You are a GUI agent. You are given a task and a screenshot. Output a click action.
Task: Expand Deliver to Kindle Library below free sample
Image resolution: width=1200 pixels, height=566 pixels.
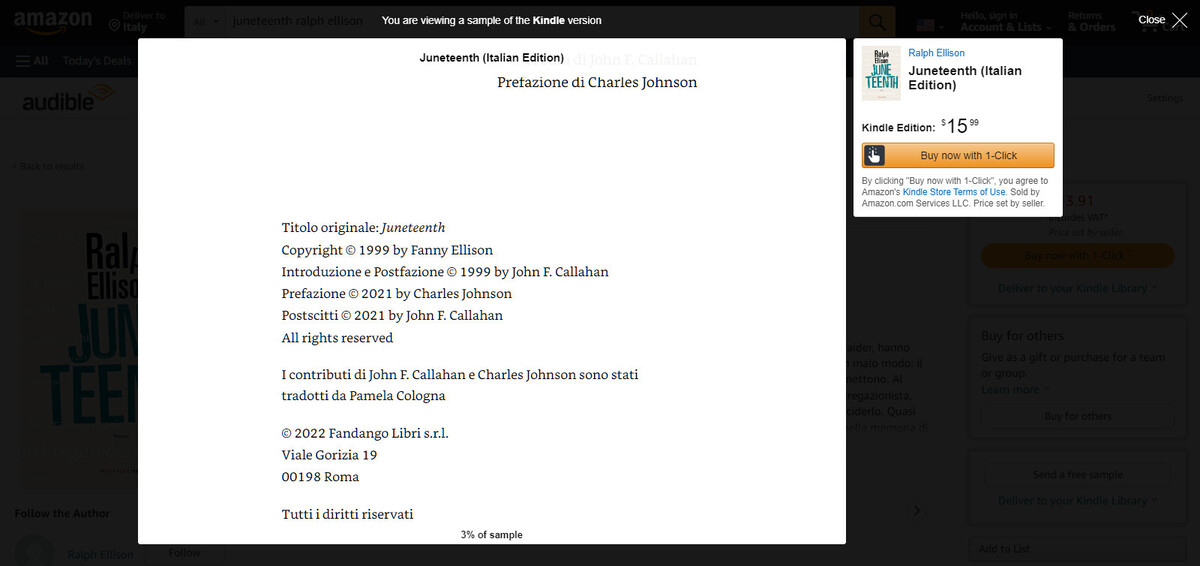pos(1078,500)
